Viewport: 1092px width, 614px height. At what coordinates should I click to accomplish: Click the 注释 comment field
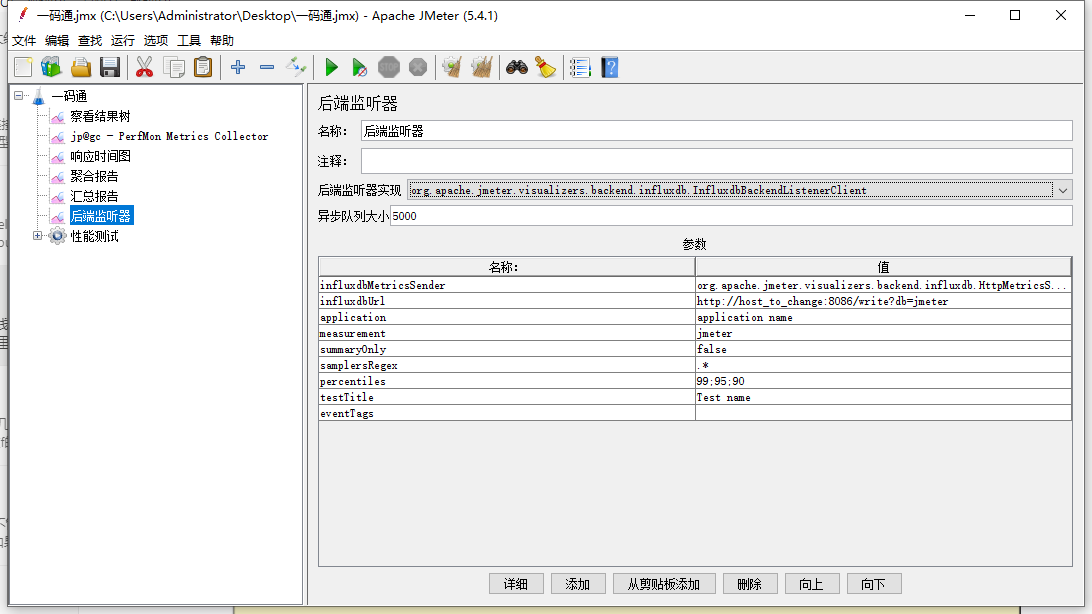pos(717,161)
